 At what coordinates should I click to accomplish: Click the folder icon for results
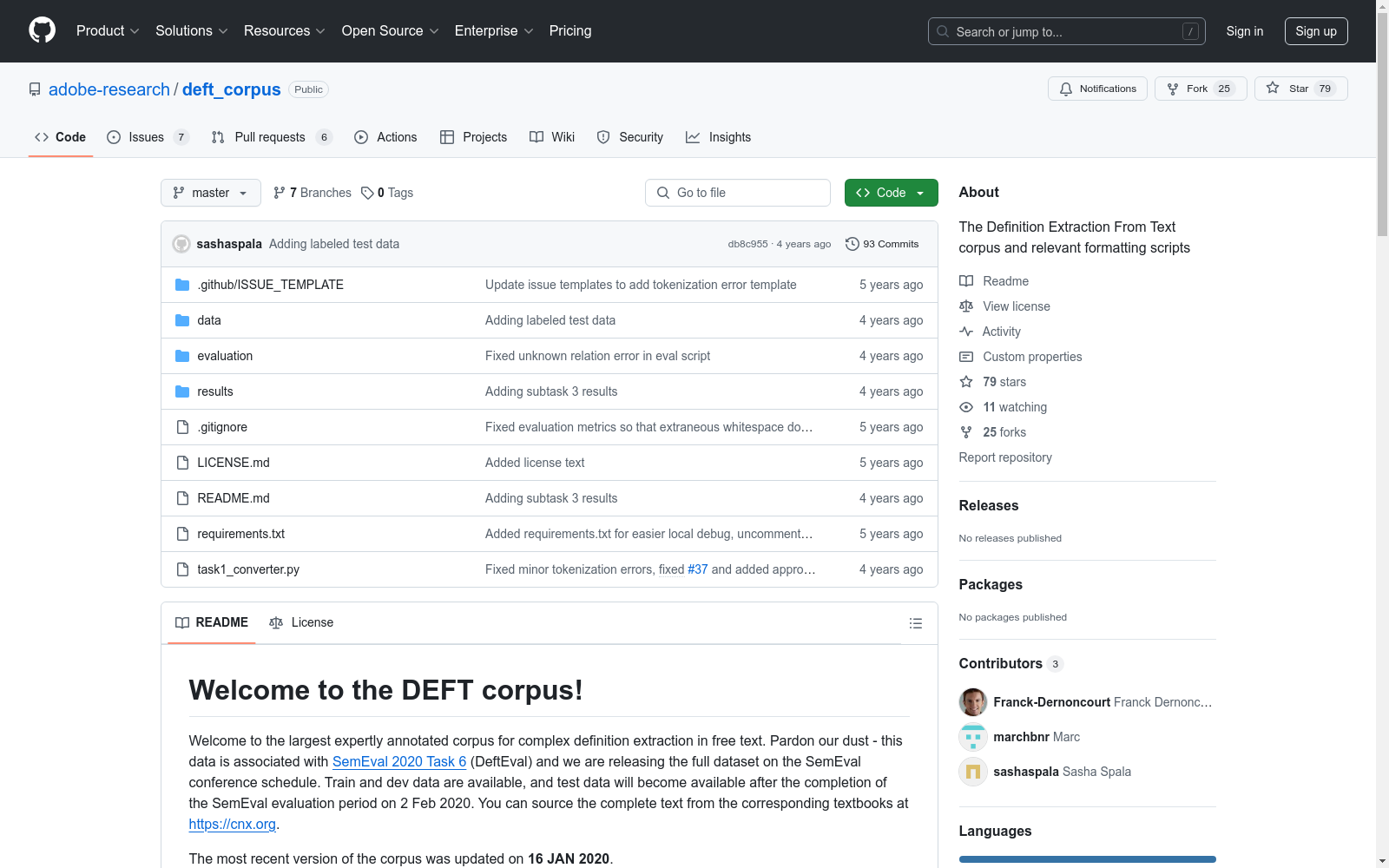[x=182, y=391]
